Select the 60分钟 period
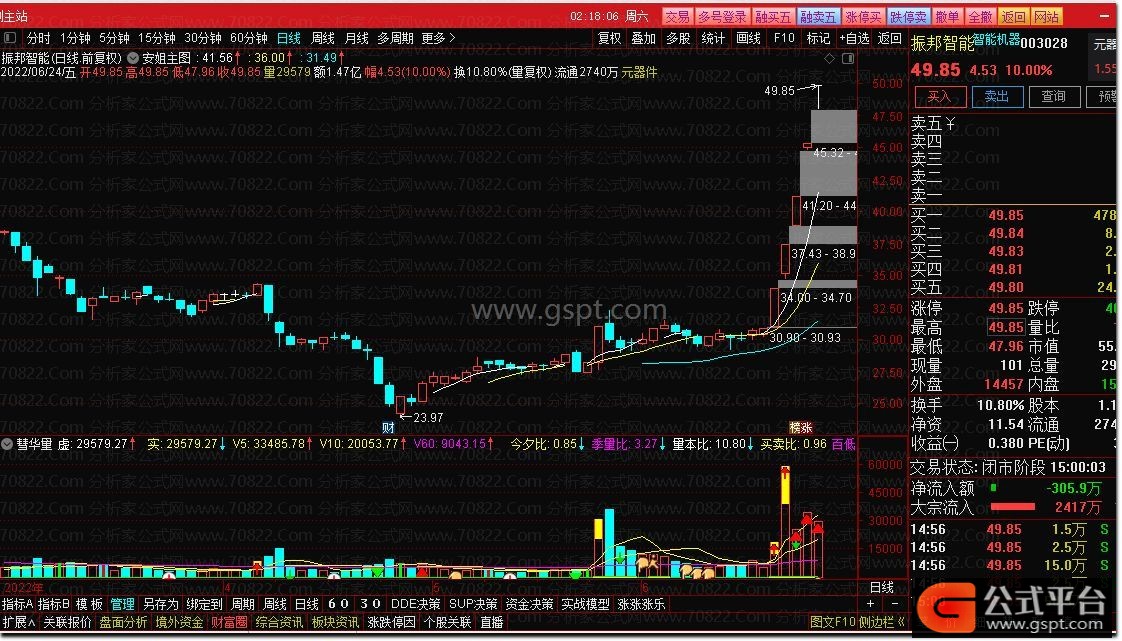This screenshot has height=641, width=1122. 248,38
